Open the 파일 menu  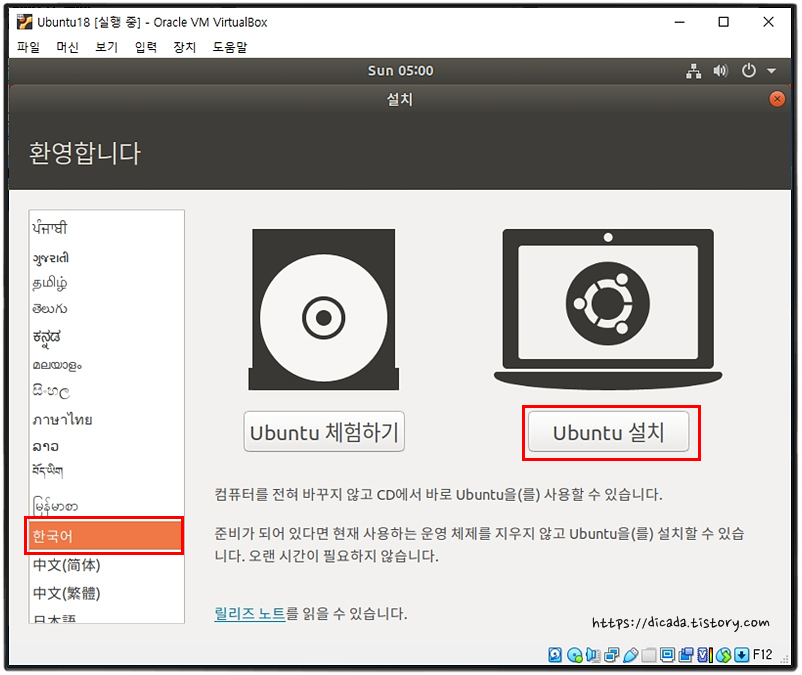(28, 47)
